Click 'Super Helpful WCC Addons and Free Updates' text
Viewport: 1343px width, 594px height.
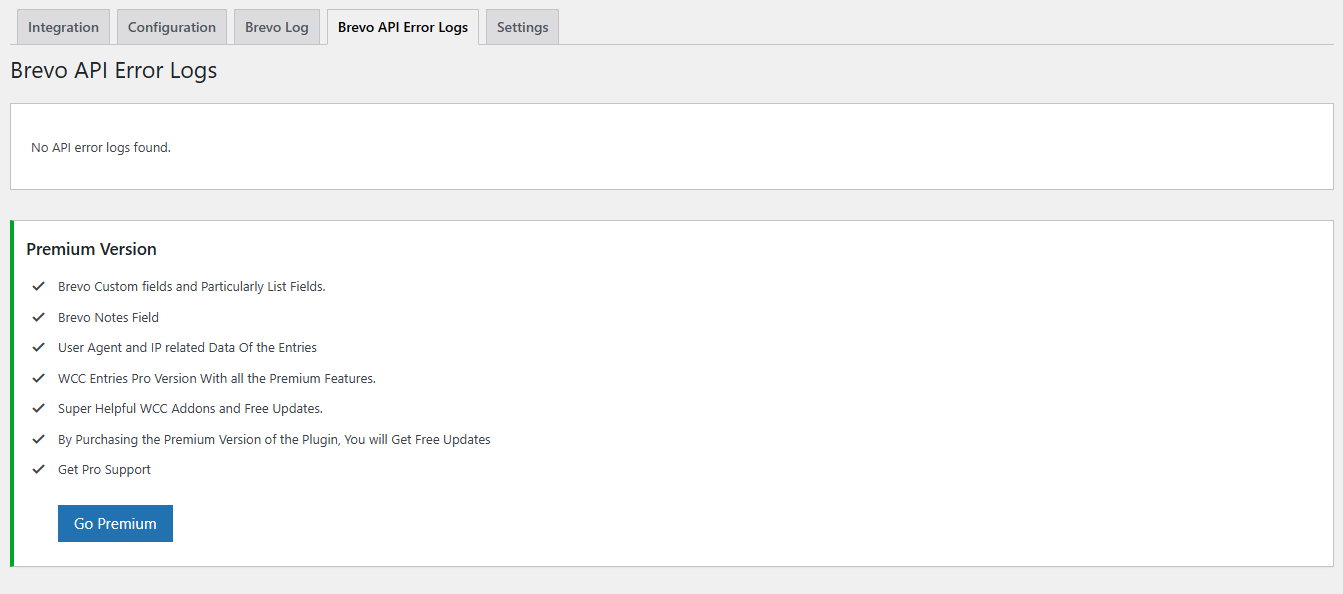pyautogui.click(x=190, y=409)
